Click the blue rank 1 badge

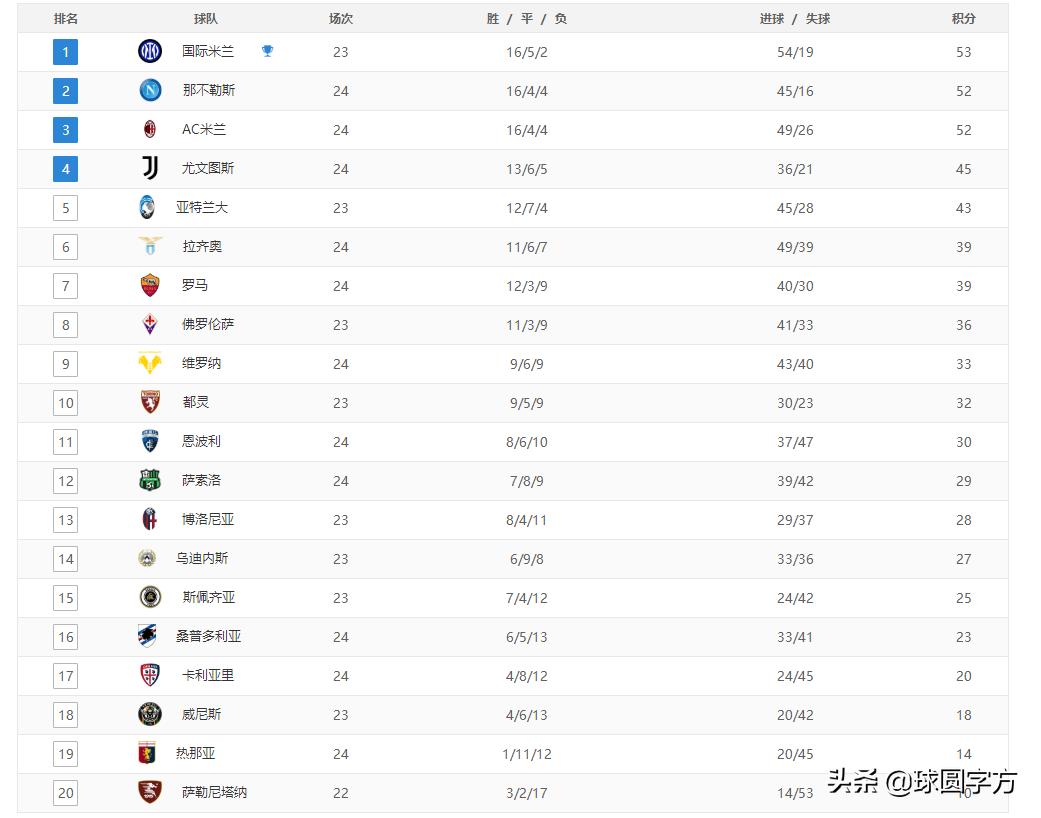[x=66, y=52]
